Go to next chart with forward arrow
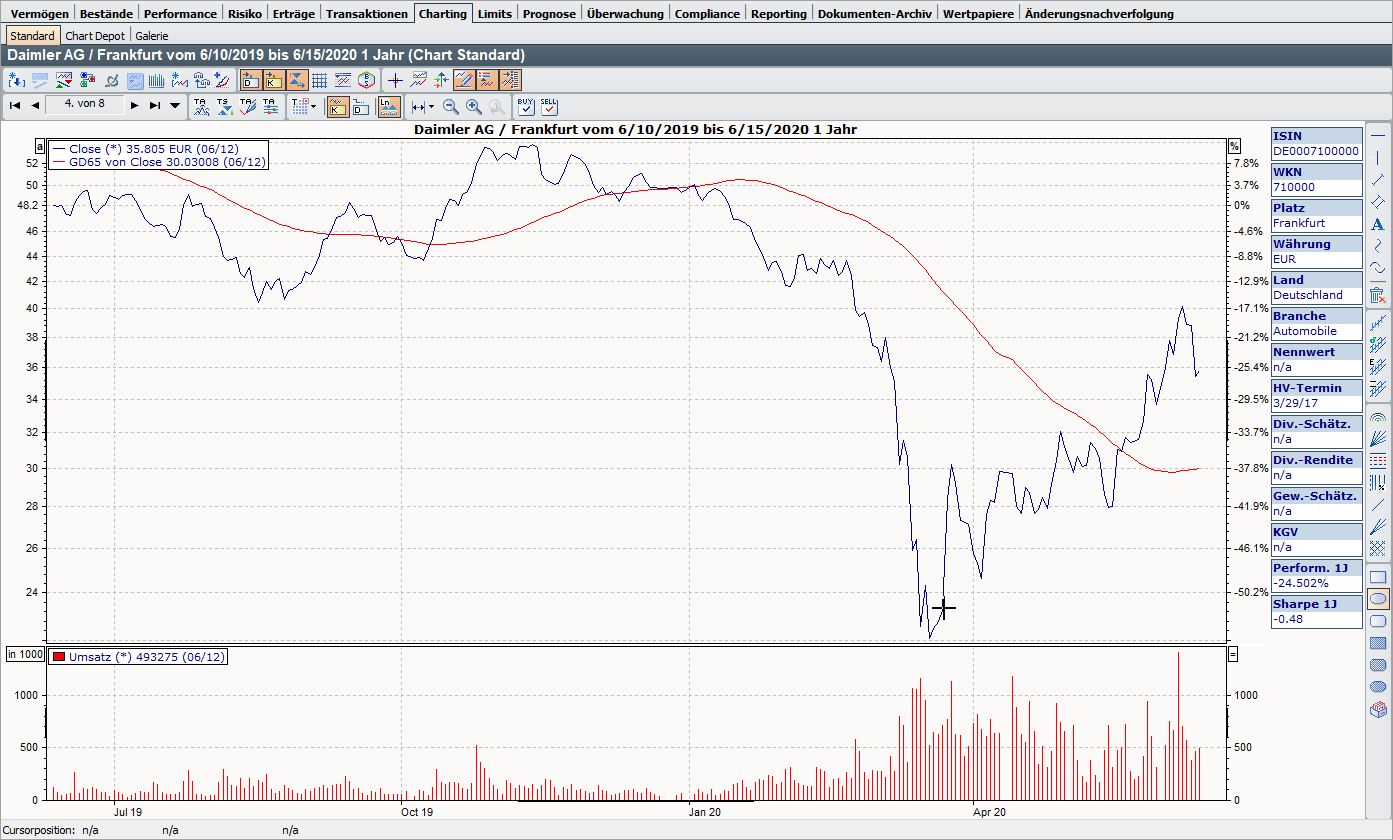Image resolution: width=1393 pixels, height=840 pixels. tap(134, 105)
